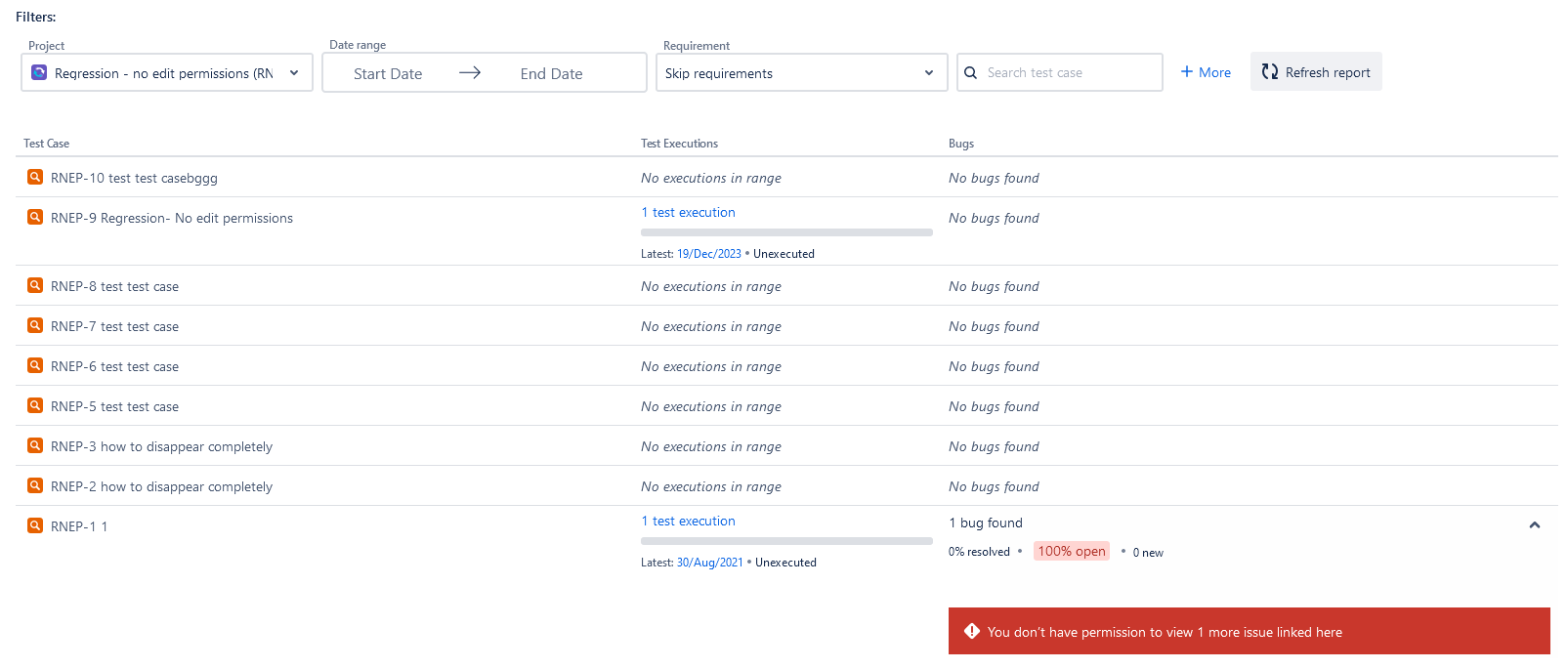
Task: Click the test case icon beside RNEP-3
Action: [x=35, y=445]
